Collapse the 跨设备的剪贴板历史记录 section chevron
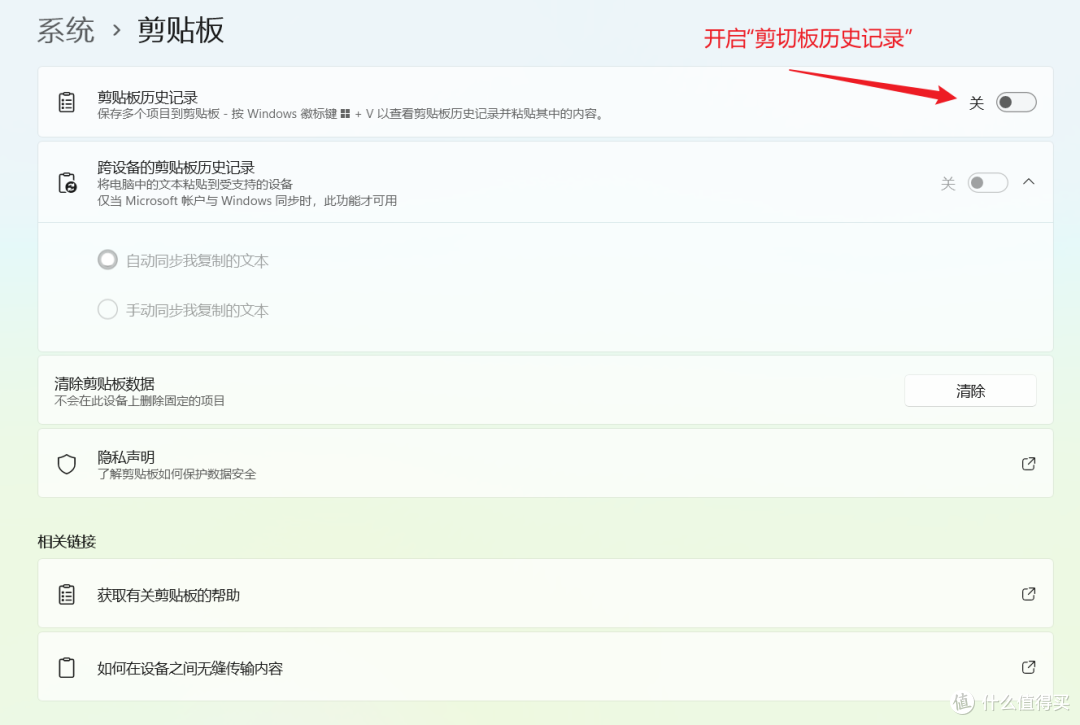The height and width of the screenshot is (725, 1080). 1028,182
